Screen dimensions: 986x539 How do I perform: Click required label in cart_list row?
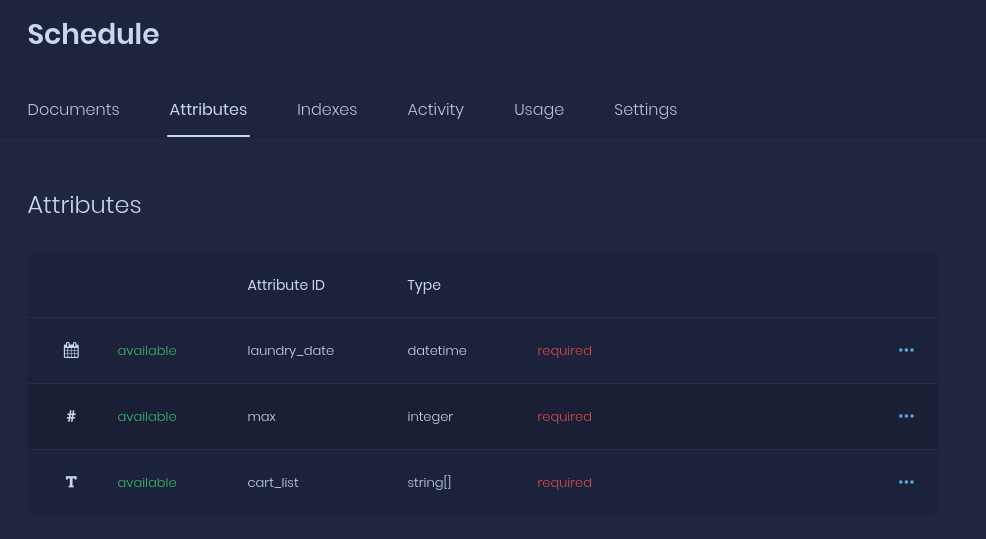point(565,483)
